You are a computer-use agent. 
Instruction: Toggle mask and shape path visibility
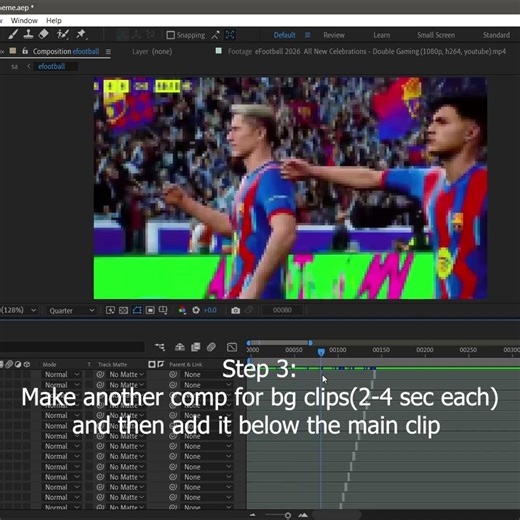[137, 310]
